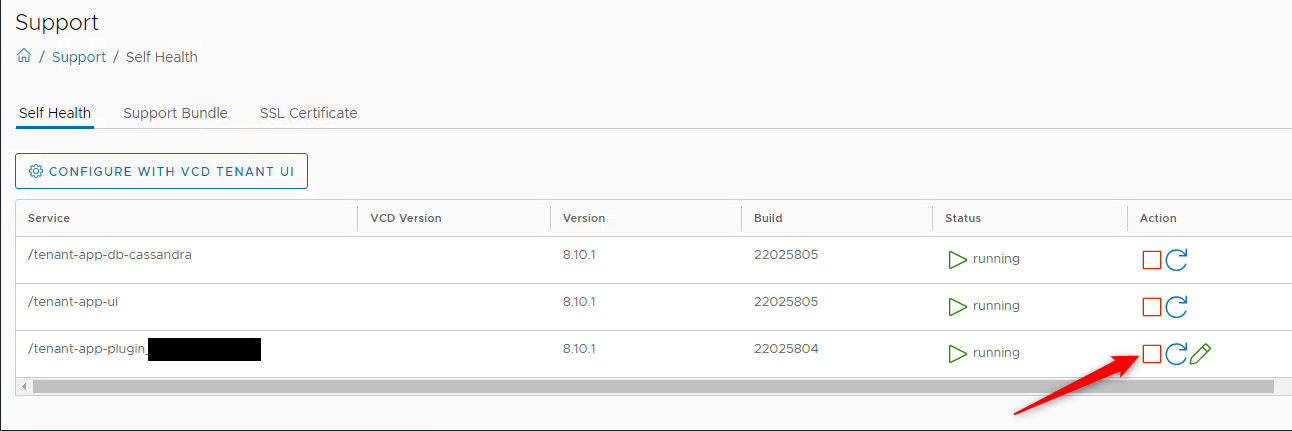The image size is (1292, 431).
Task: Click the horizontal scrollbar left arrow
Action: tap(24, 386)
